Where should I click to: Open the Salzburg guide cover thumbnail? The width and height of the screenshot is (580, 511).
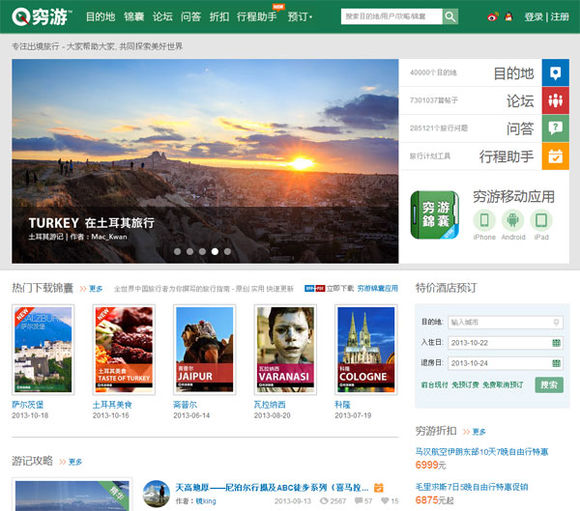[x=43, y=349]
